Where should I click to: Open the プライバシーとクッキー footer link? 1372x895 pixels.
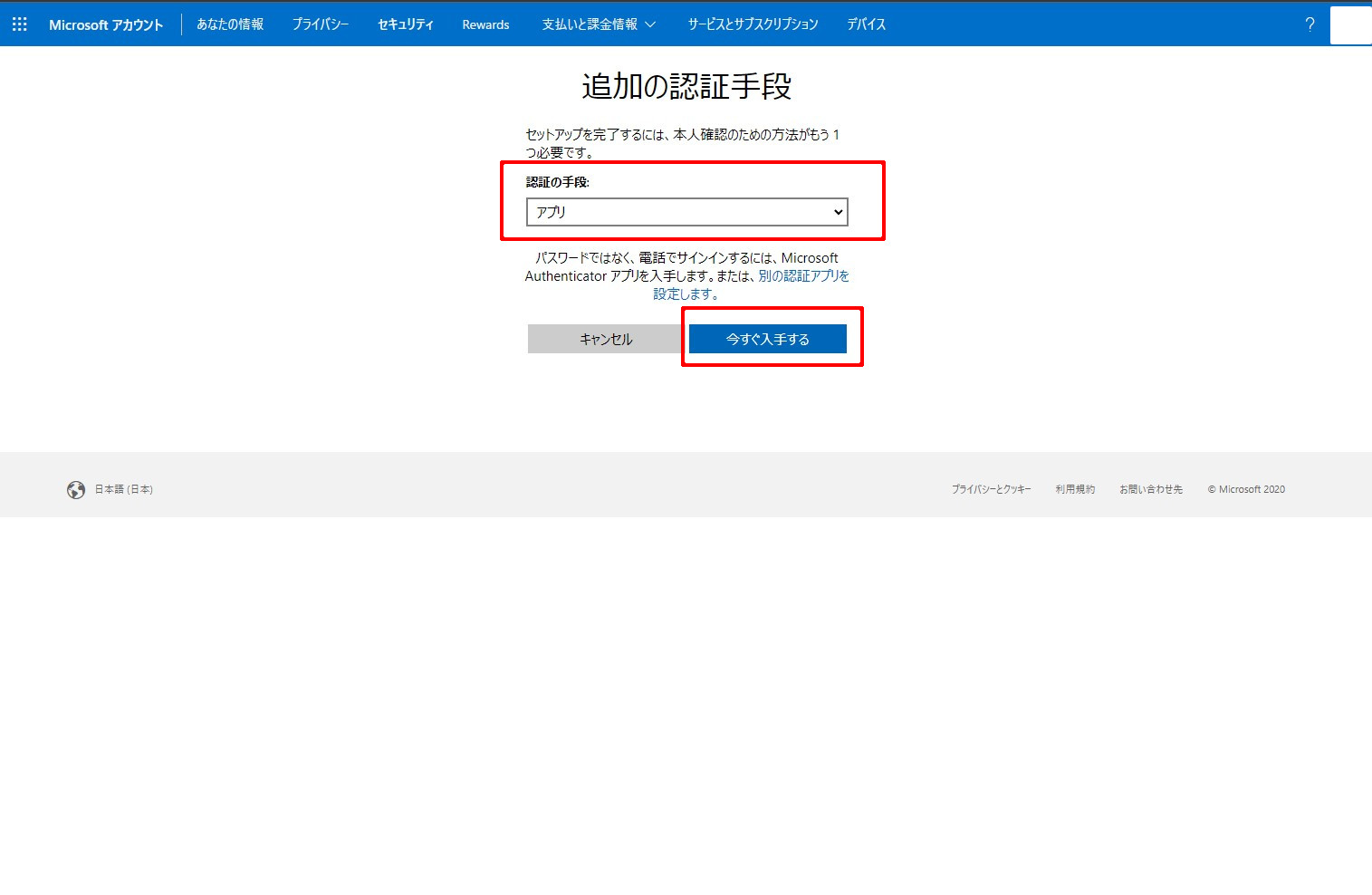click(991, 489)
